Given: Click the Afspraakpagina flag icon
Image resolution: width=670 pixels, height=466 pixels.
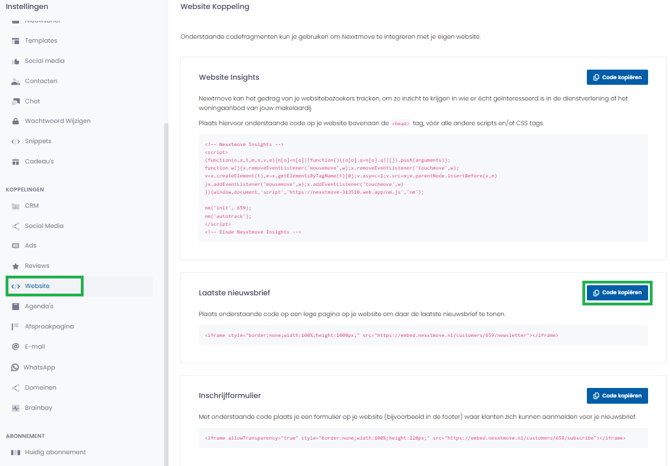Looking at the screenshot, I should (15, 326).
